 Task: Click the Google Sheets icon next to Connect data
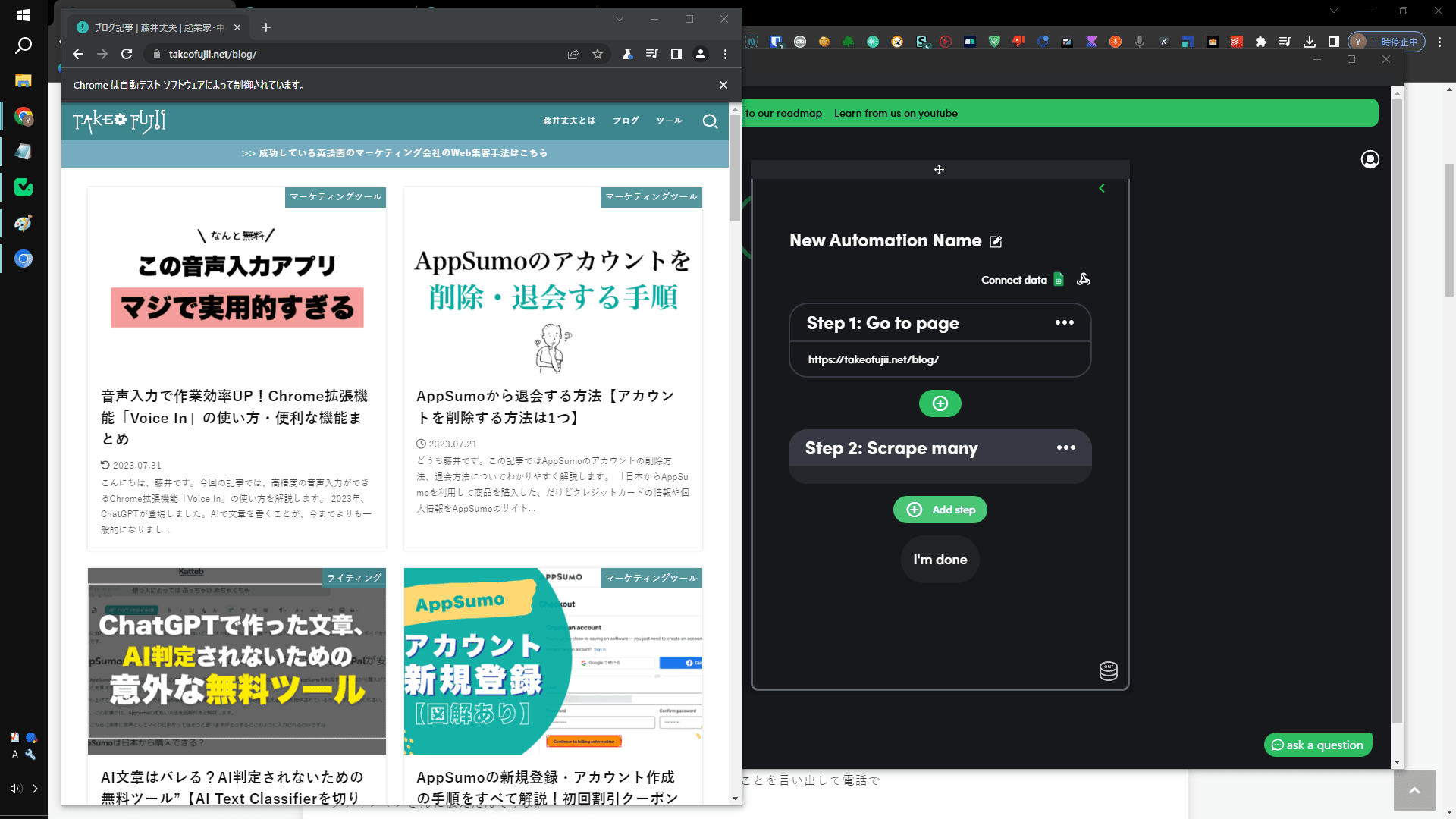[x=1060, y=279]
